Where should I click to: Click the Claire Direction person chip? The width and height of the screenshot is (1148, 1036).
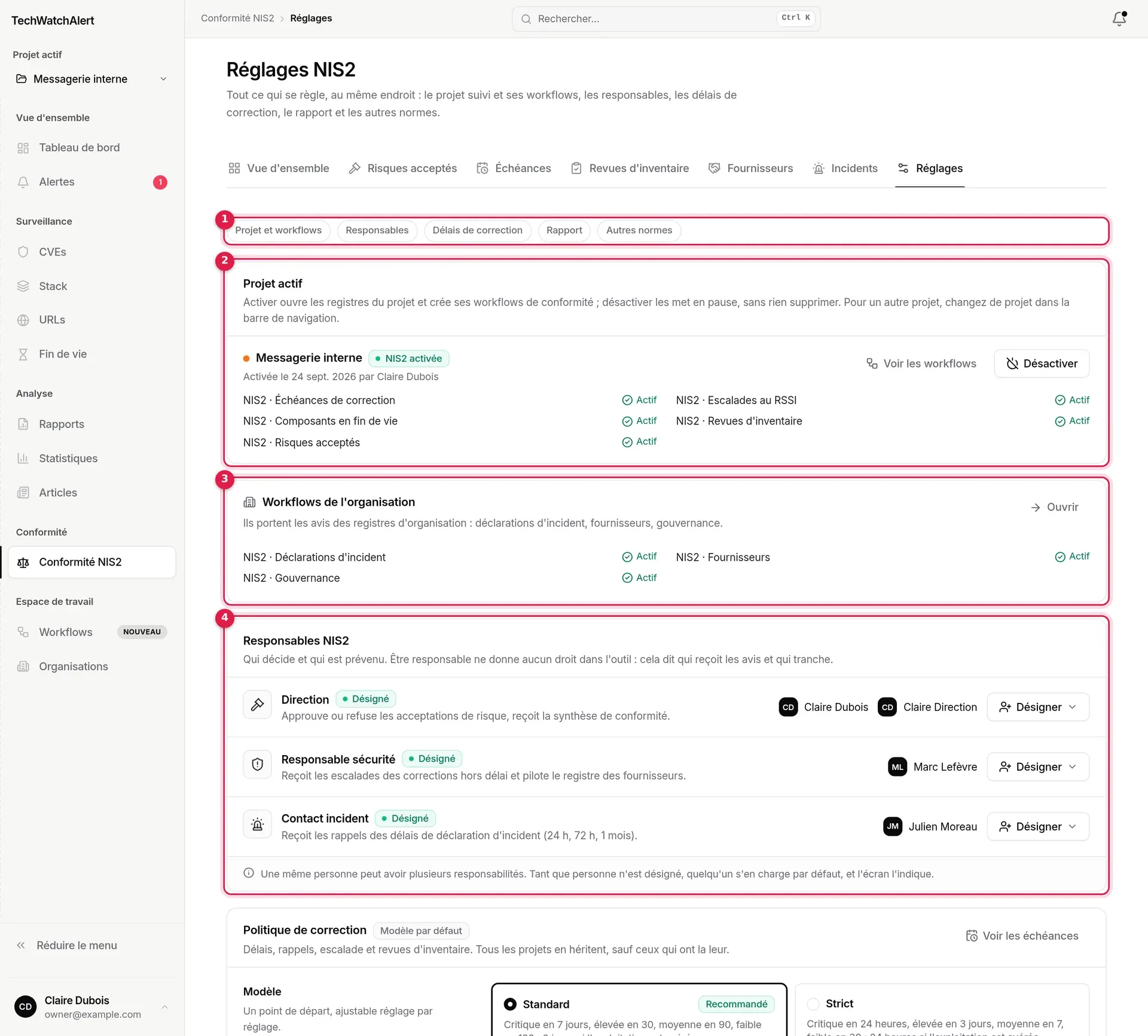pyautogui.click(x=927, y=707)
